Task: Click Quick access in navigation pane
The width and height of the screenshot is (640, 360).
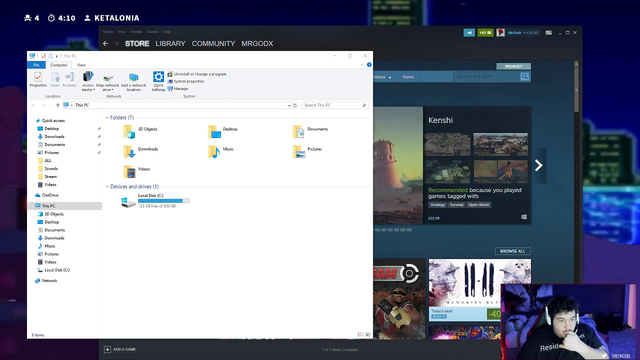Action: point(53,121)
